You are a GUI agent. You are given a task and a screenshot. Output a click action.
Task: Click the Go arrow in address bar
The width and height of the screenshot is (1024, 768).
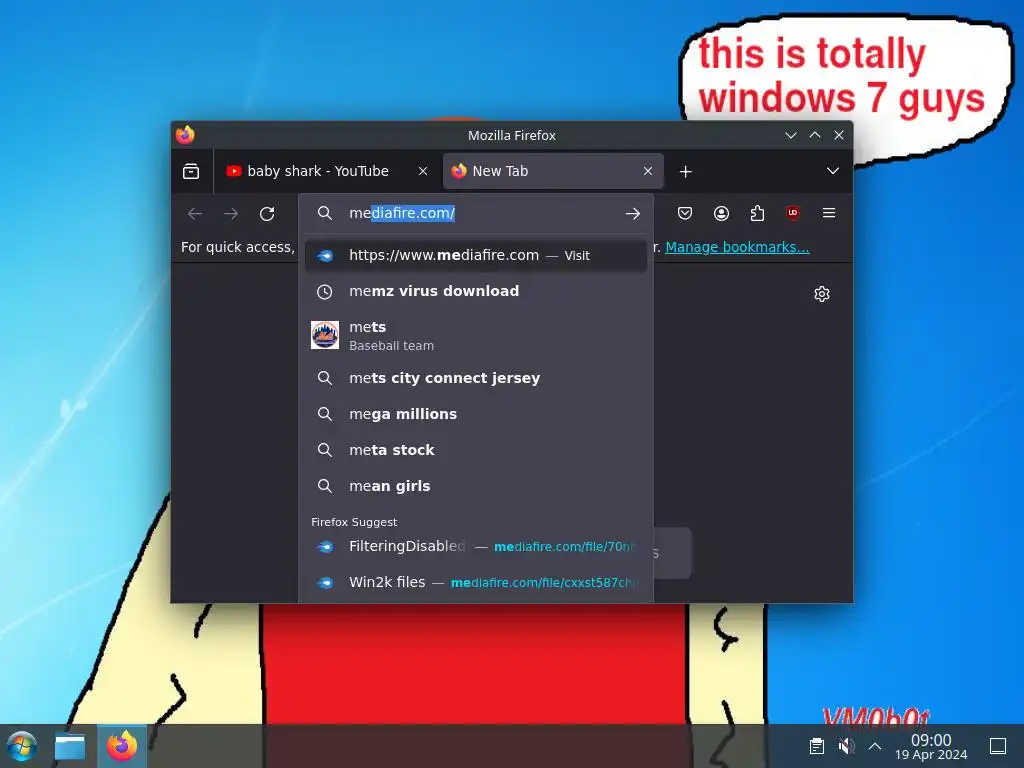[632, 214]
